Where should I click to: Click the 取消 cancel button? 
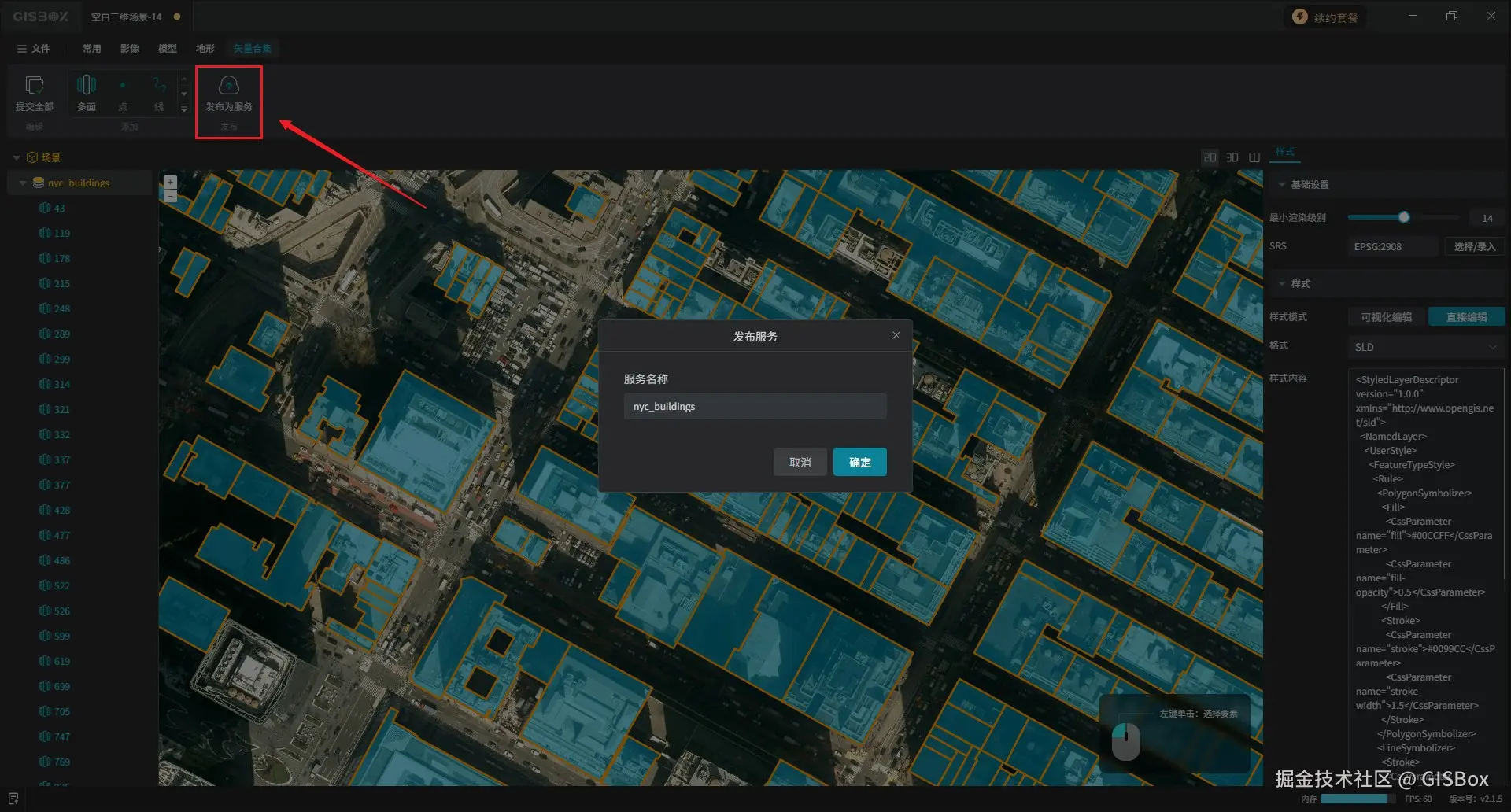click(800, 462)
